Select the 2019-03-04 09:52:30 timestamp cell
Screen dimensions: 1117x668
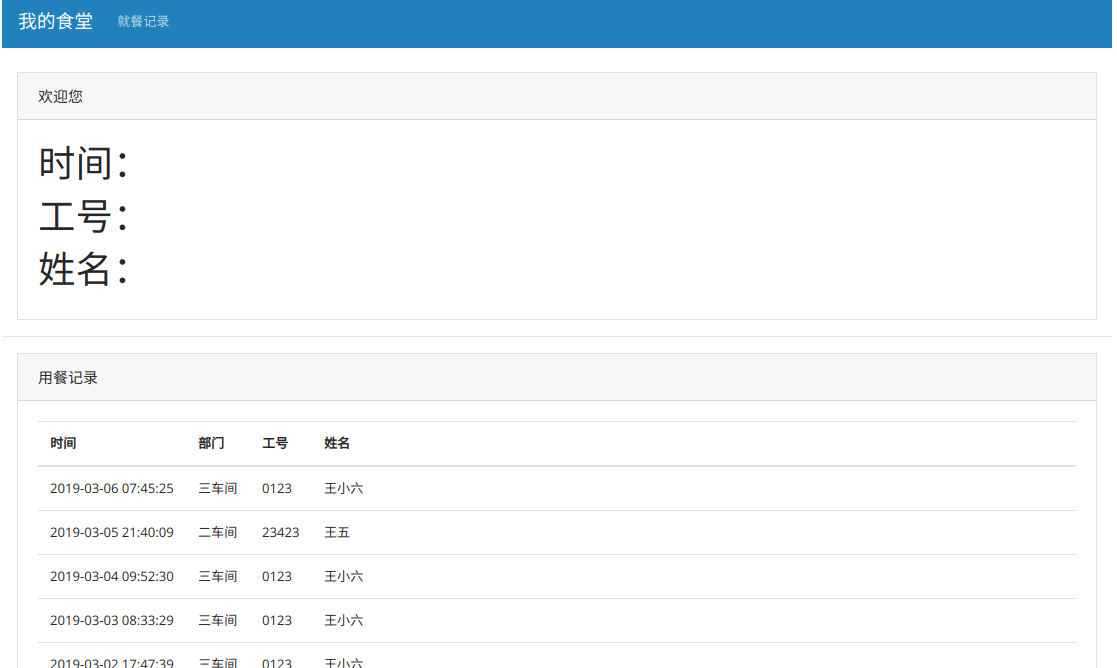111,577
